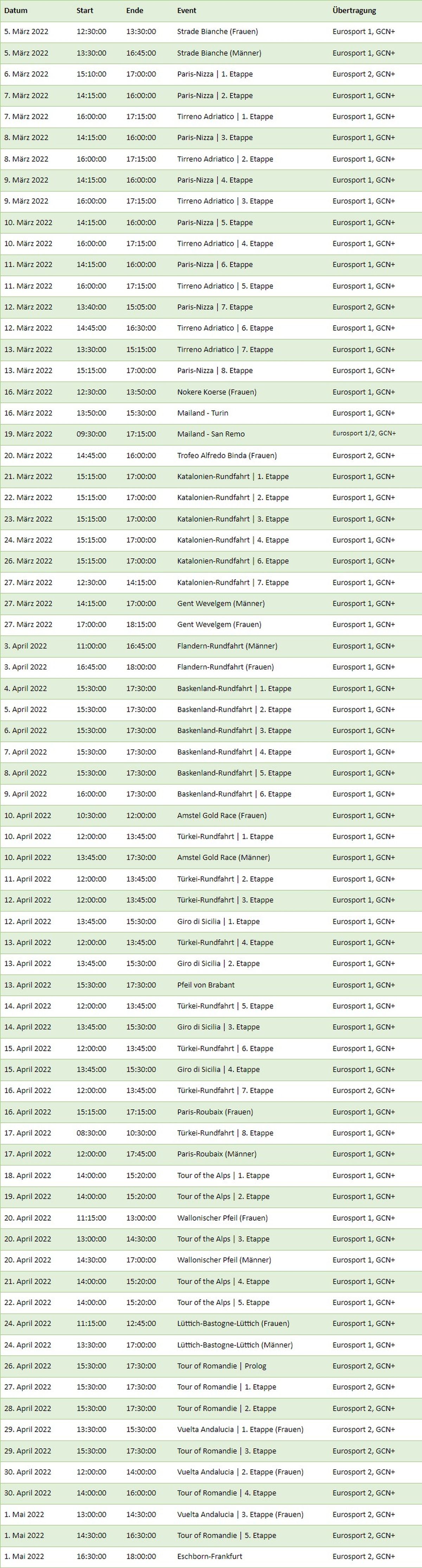Select the Mailand - San Remo row
This screenshot has width=422, height=1568.
click(x=211, y=434)
